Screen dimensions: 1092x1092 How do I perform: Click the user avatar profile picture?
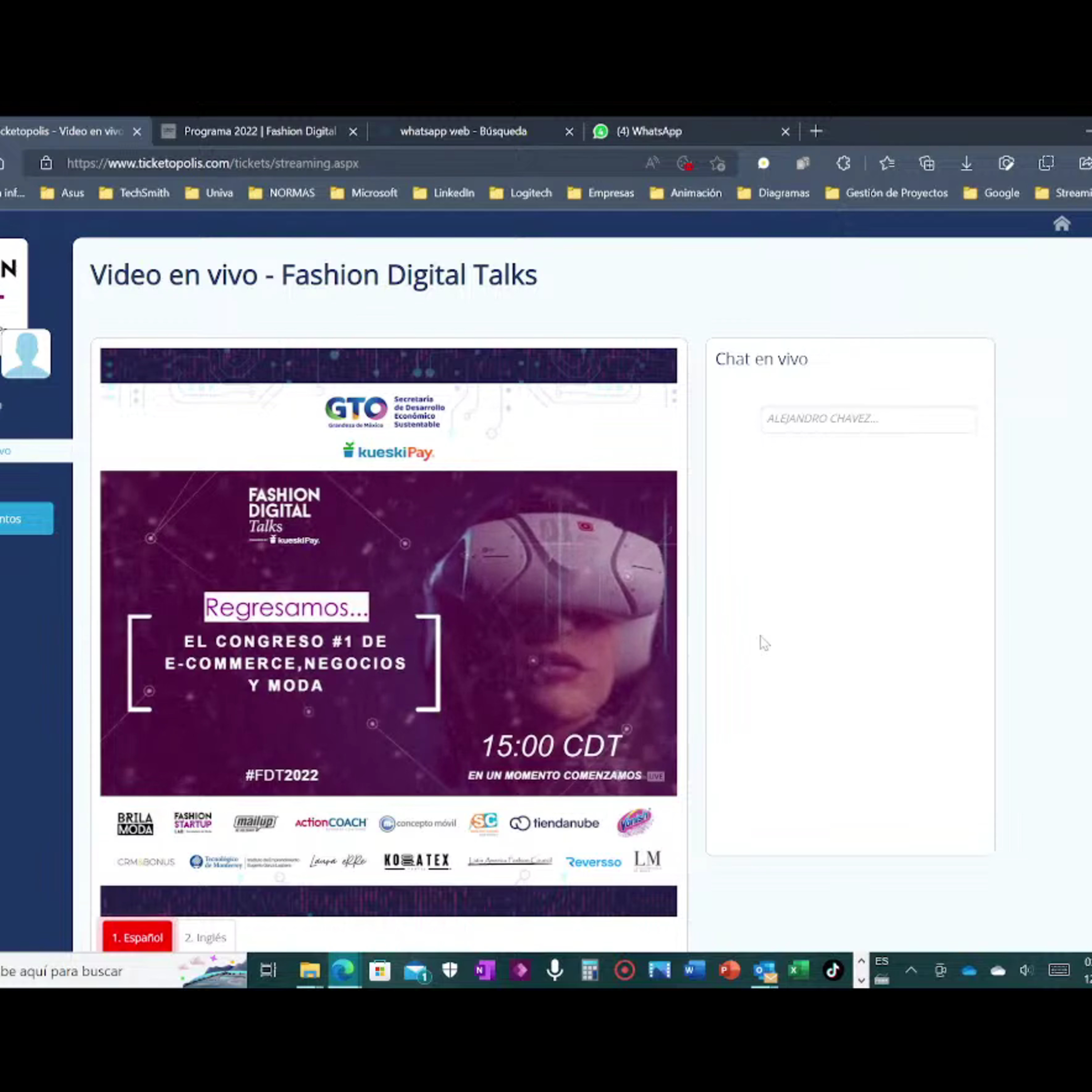pyautogui.click(x=26, y=353)
